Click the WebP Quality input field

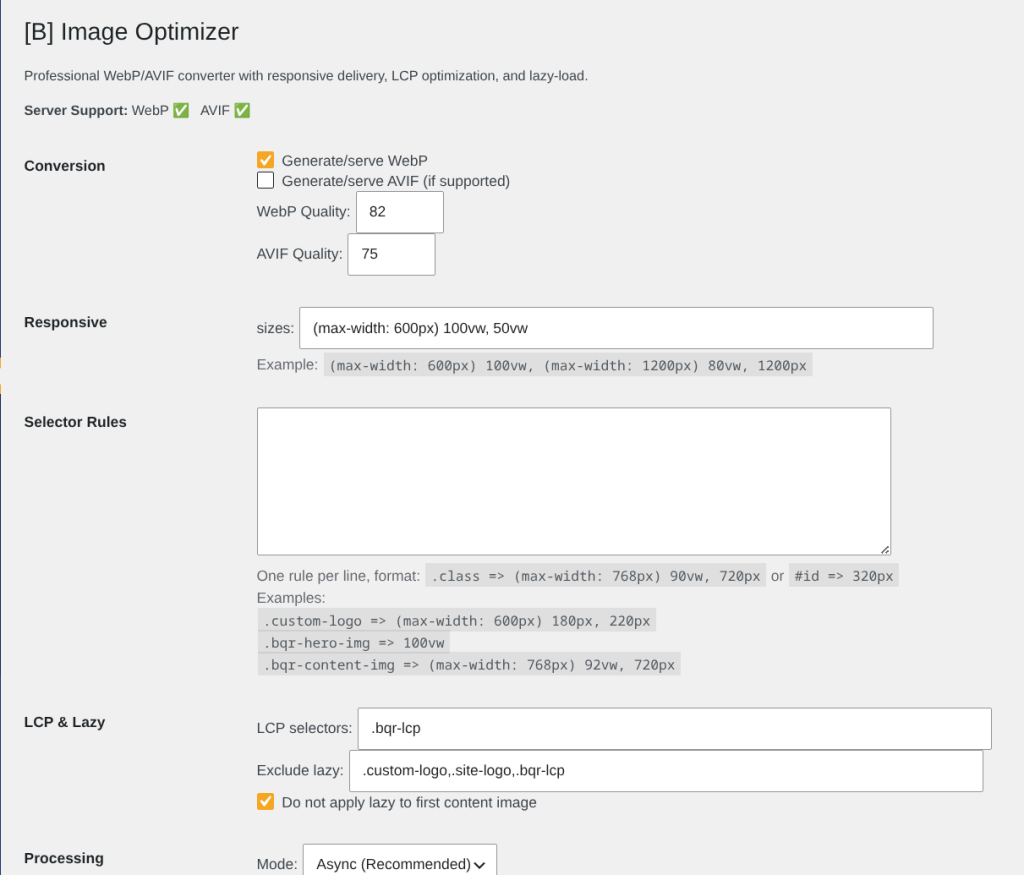pyautogui.click(x=400, y=212)
